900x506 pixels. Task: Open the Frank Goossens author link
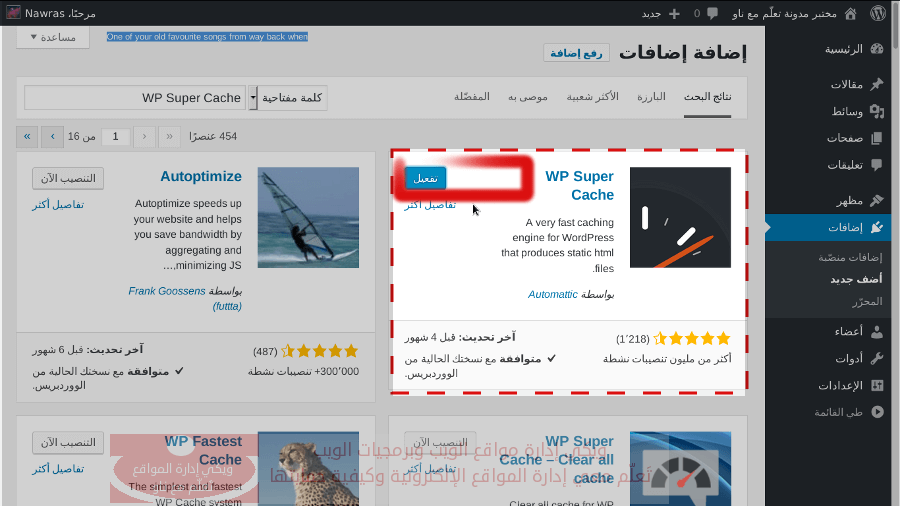click(x=168, y=291)
